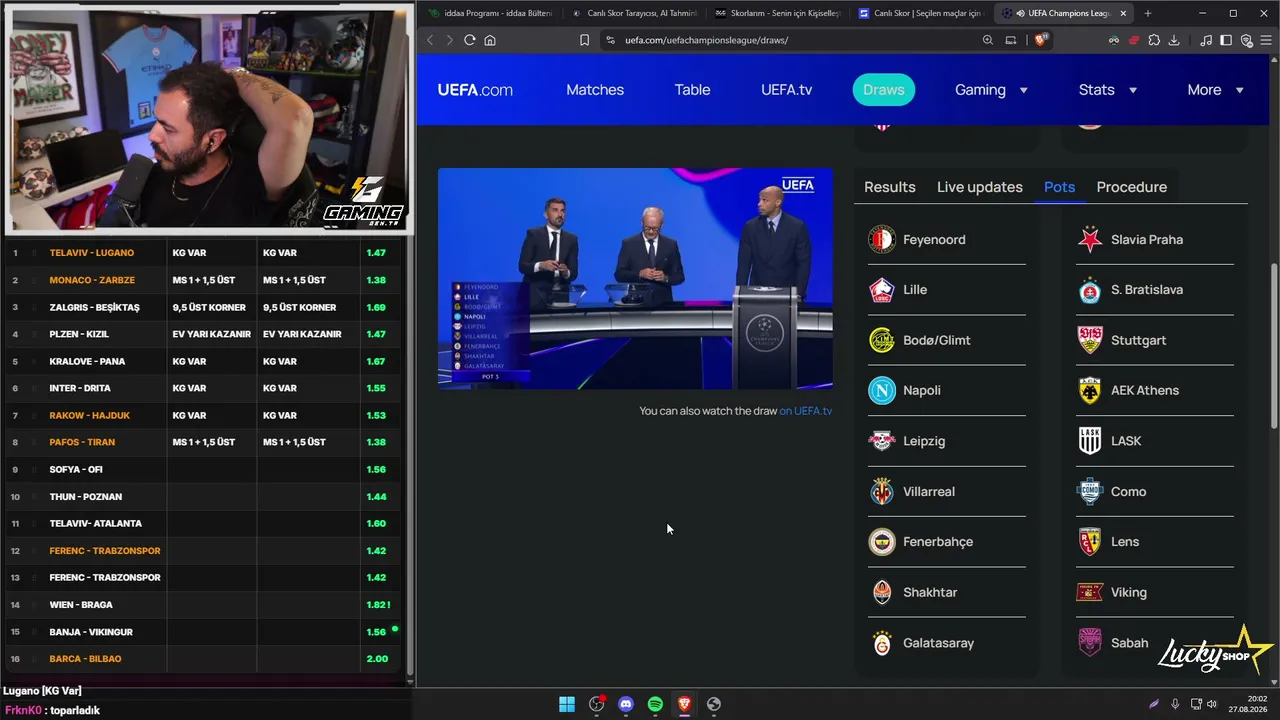Screen dimensions: 1280x720
Task: Click the BARCA - BILBAO match row
Action: point(203,659)
